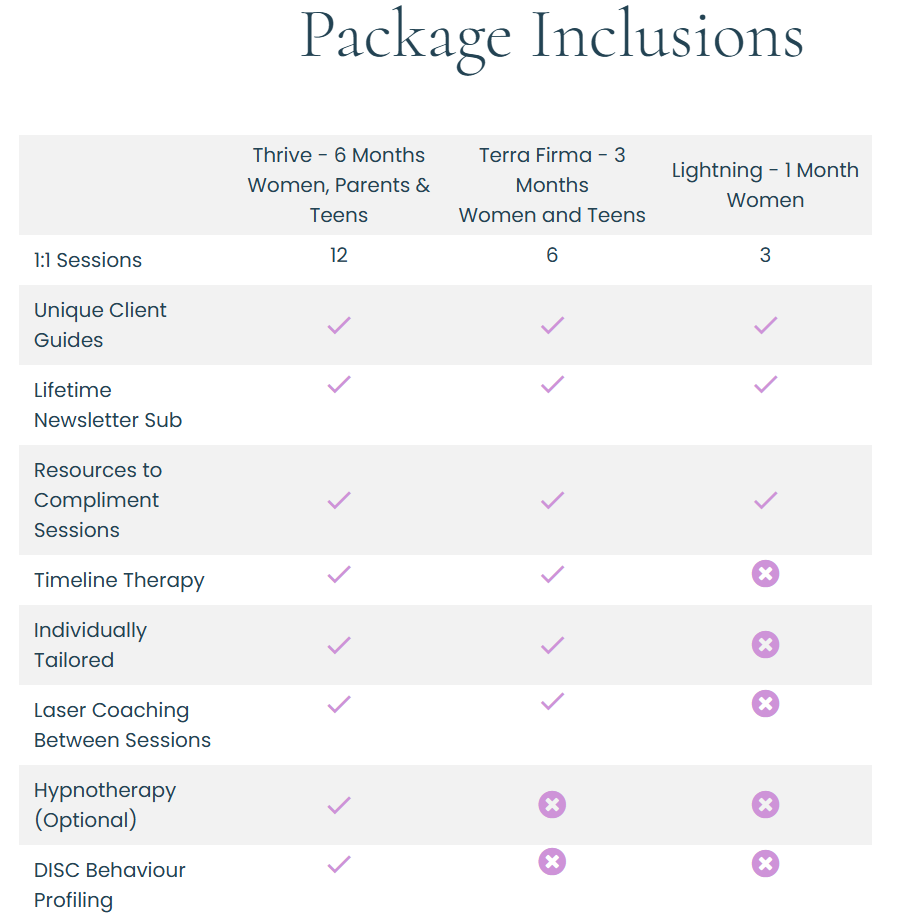Click Thrive checkmark for DISC Behaviour Profiling

tap(339, 864)
